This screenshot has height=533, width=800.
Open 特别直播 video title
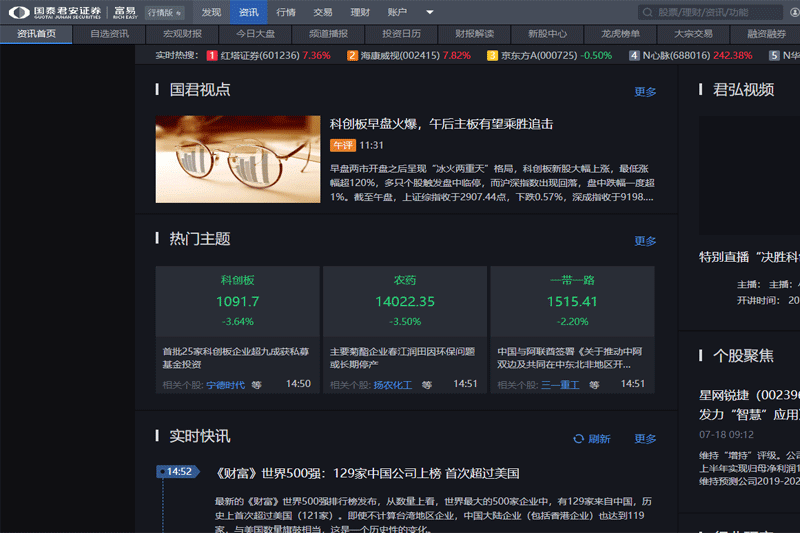[x=749, y=257]
